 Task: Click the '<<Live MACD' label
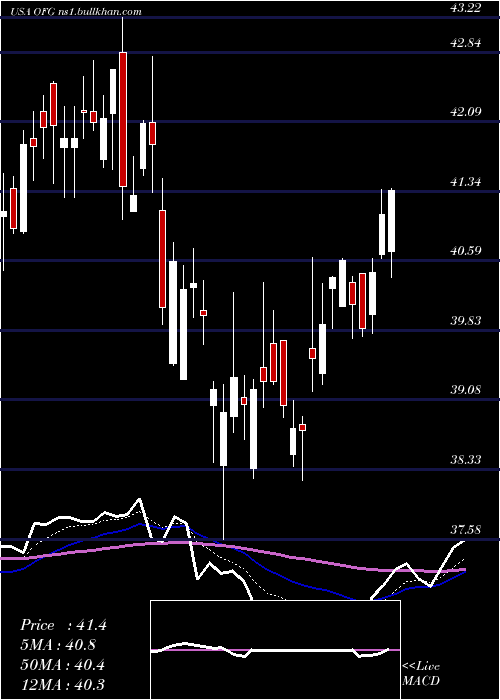[x=421, y=674]
